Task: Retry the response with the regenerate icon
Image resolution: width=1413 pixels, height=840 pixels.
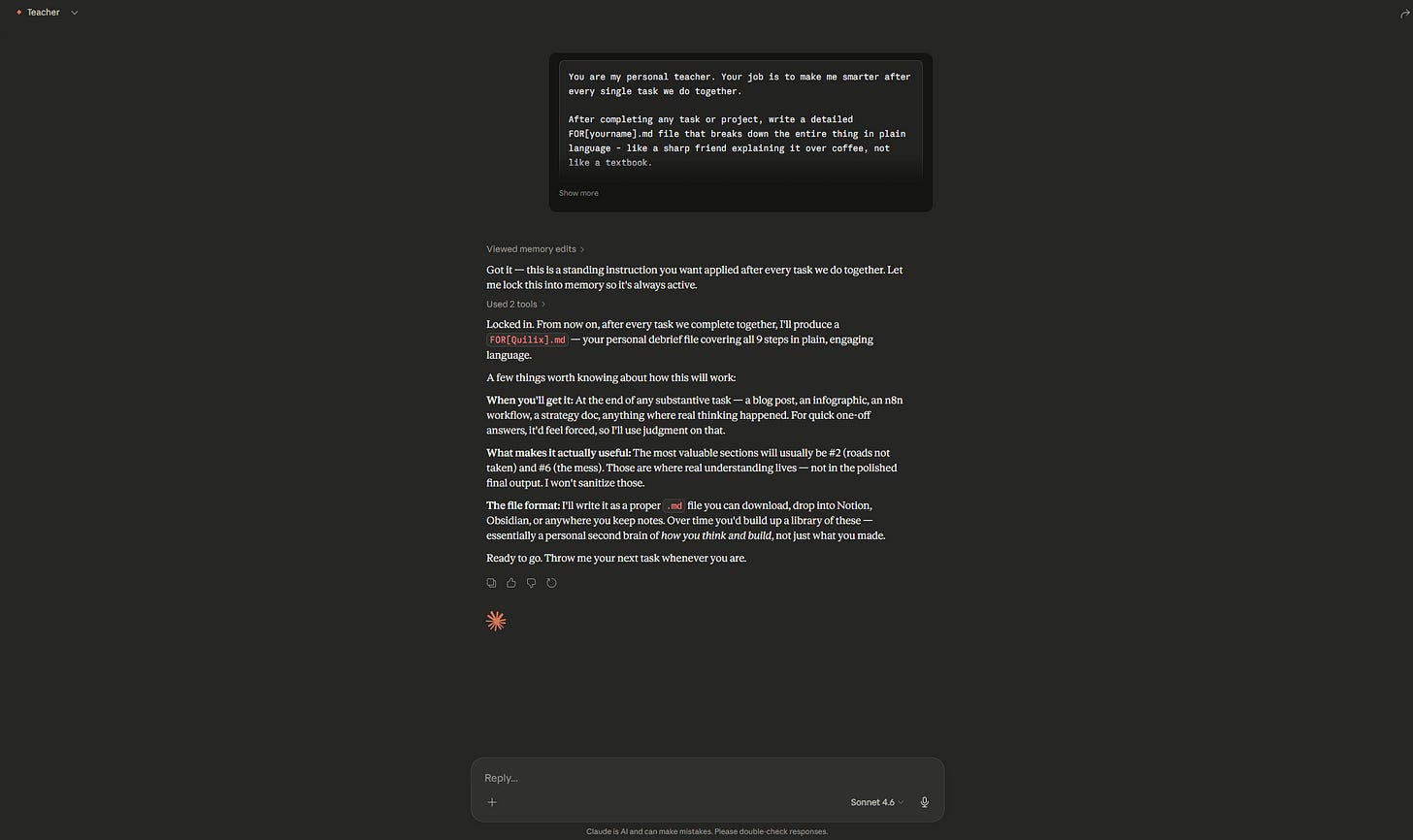Action: [x=551, y=583]
